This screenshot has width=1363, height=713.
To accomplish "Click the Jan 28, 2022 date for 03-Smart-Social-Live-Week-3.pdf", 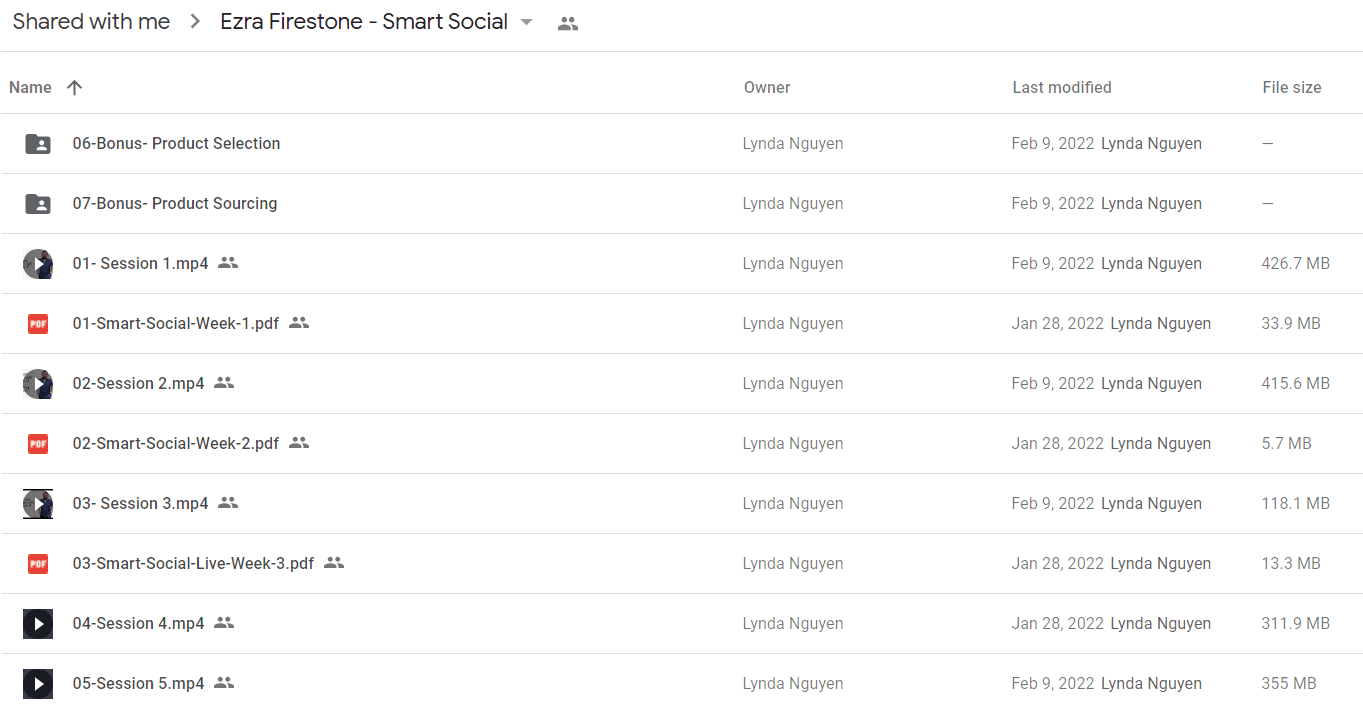I will (x=1058, y=564).
